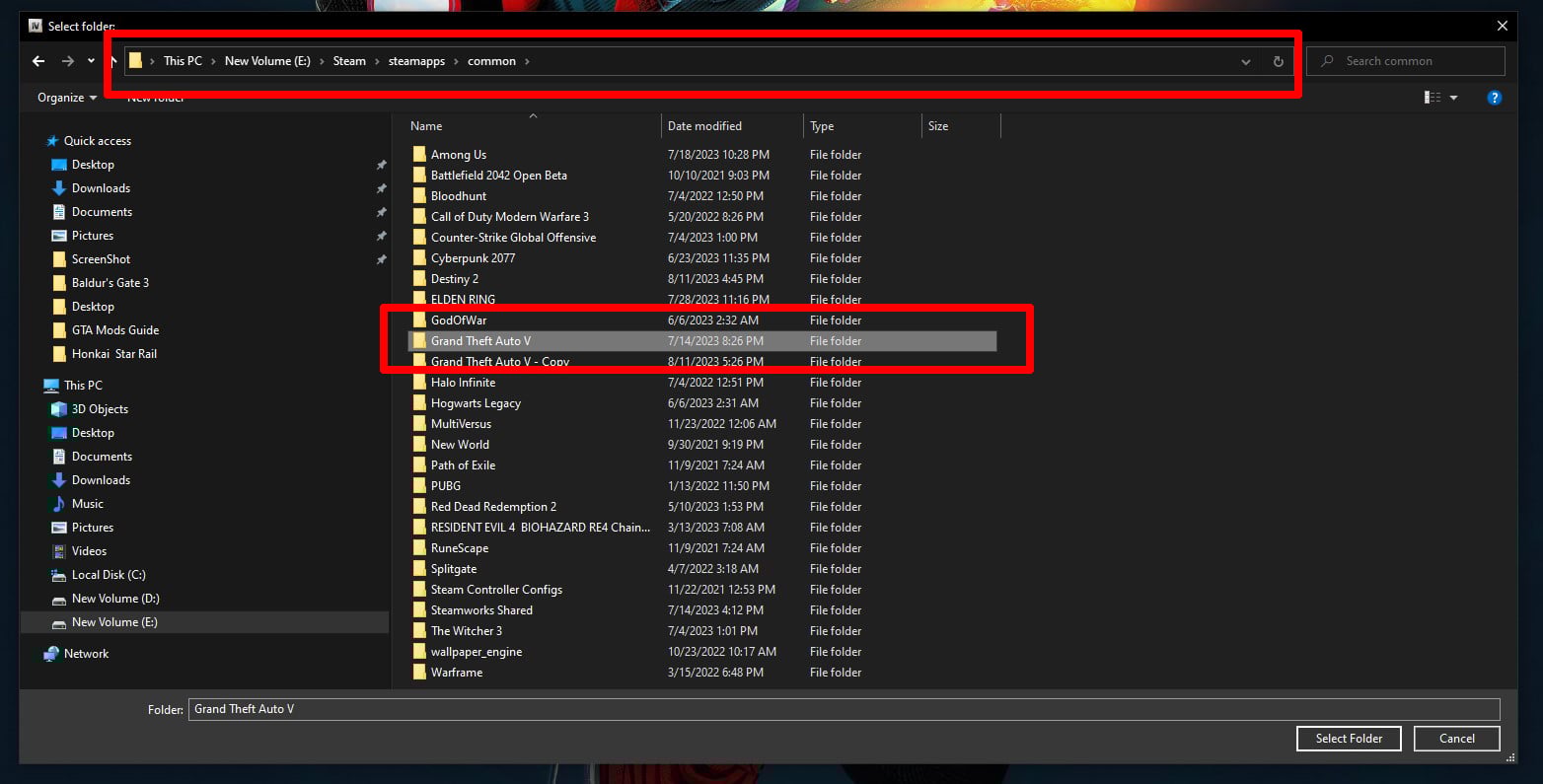Screen dimensions: 1543x784
Task: Open the recent pages dropdown next to forward arrow
Action: coord(91,60)
